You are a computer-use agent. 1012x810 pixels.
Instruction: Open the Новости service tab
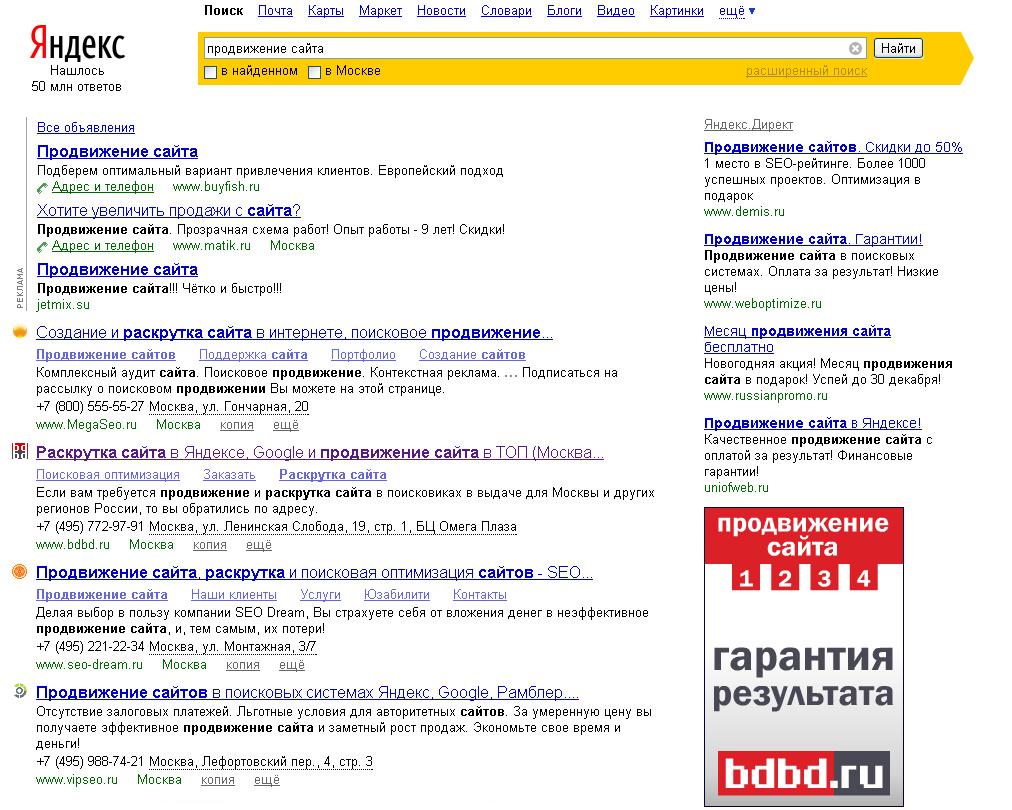(441, 11)
